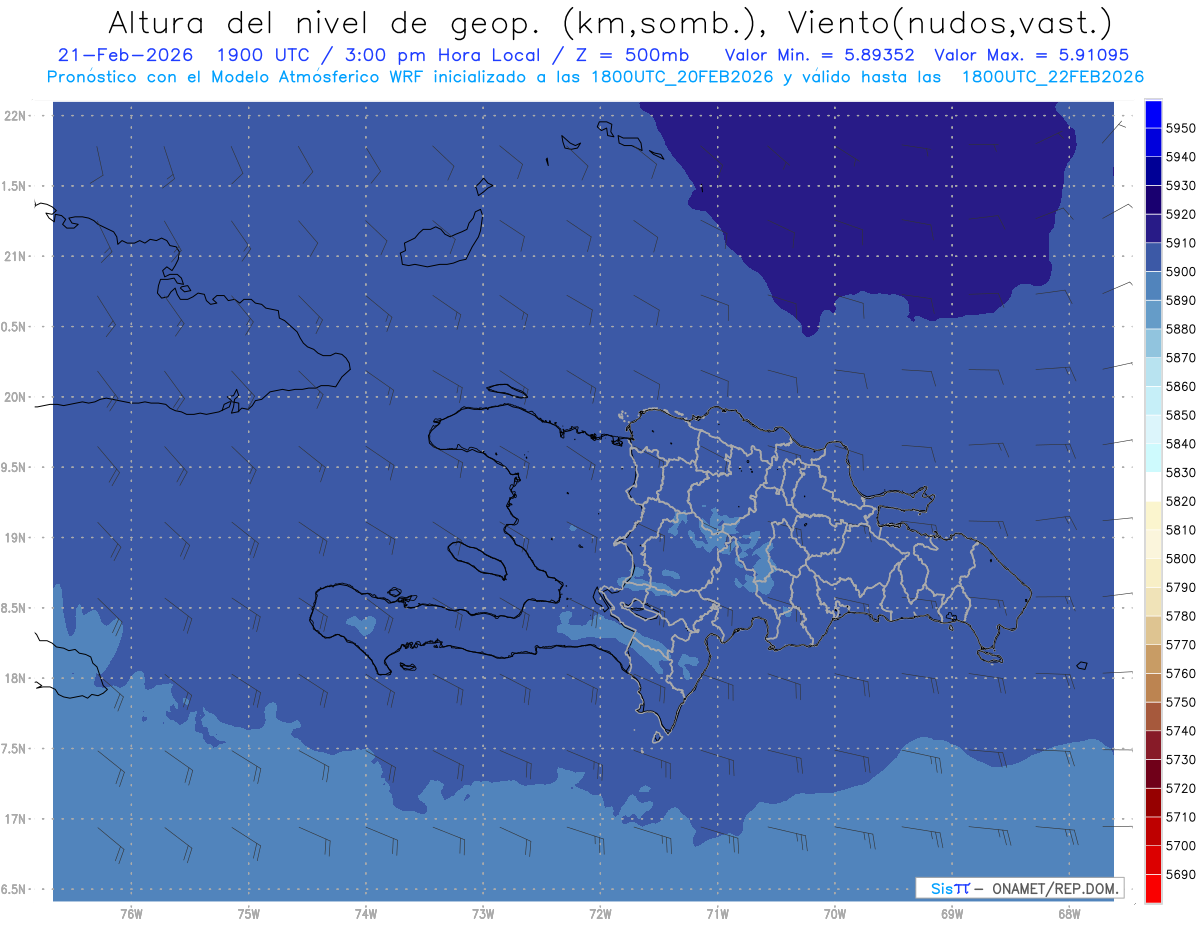Click the "22N" latitude label
This screenshot has height=927, width=1200.
[x=17, y=116]
